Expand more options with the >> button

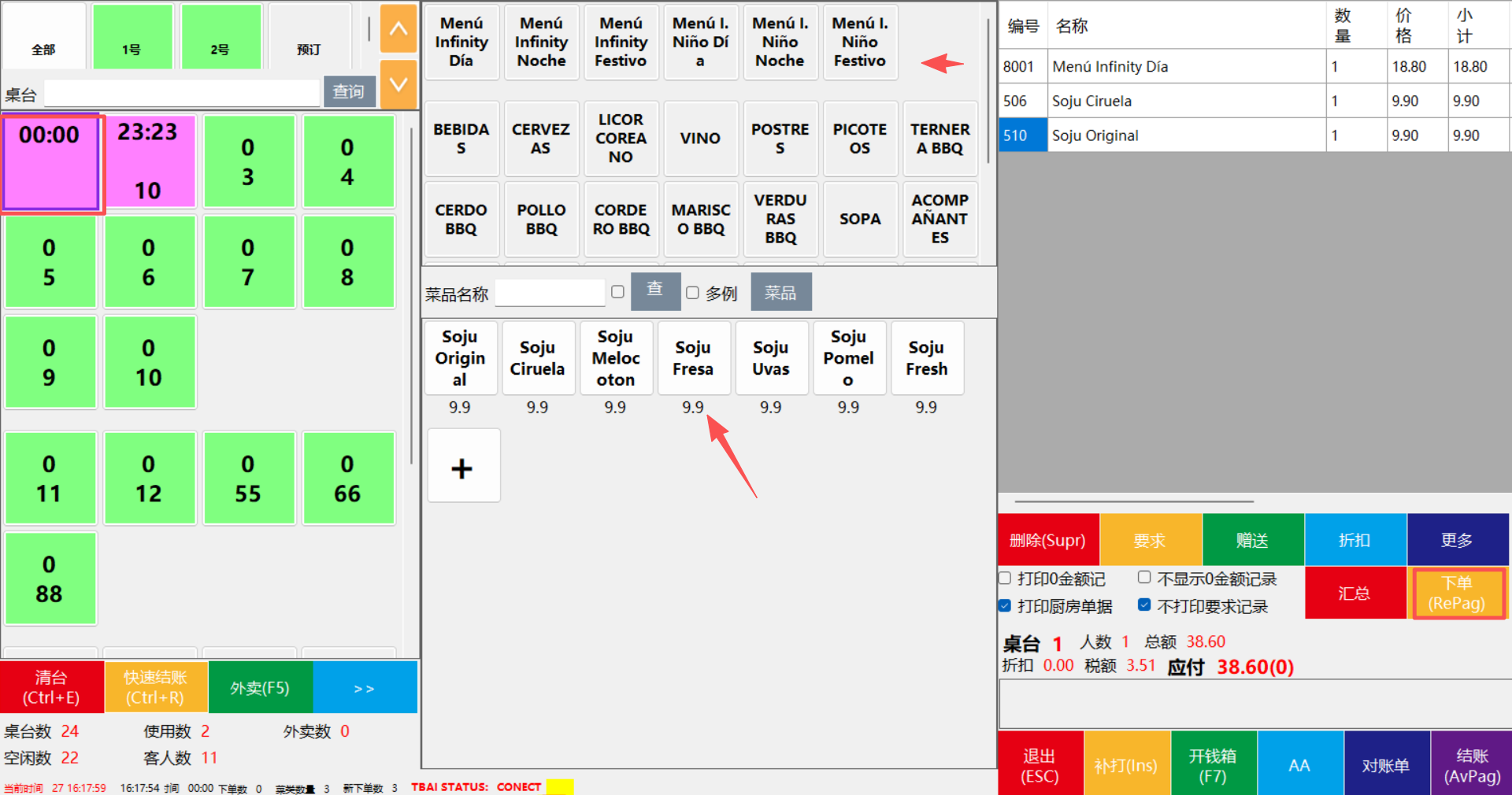(365, 688)
